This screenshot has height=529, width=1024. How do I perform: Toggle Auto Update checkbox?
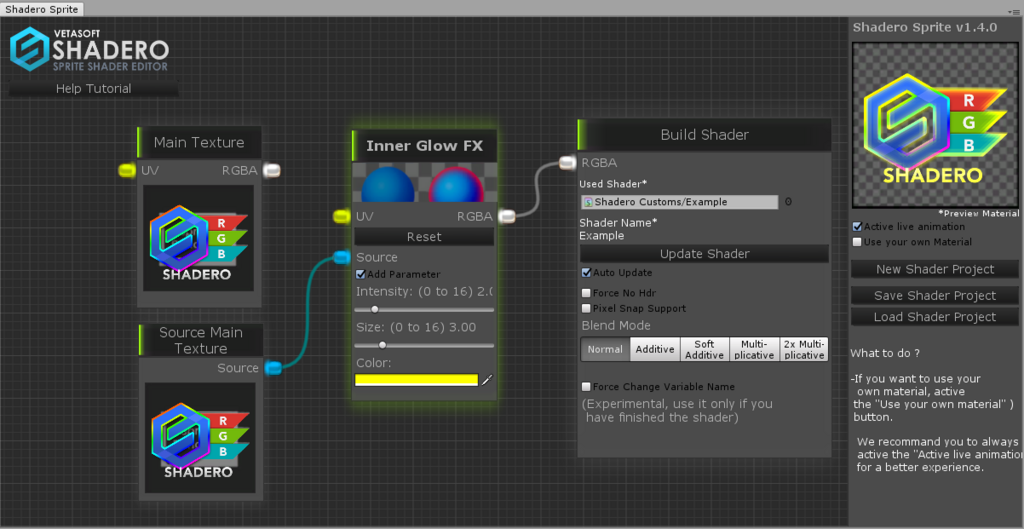[586, 272]
